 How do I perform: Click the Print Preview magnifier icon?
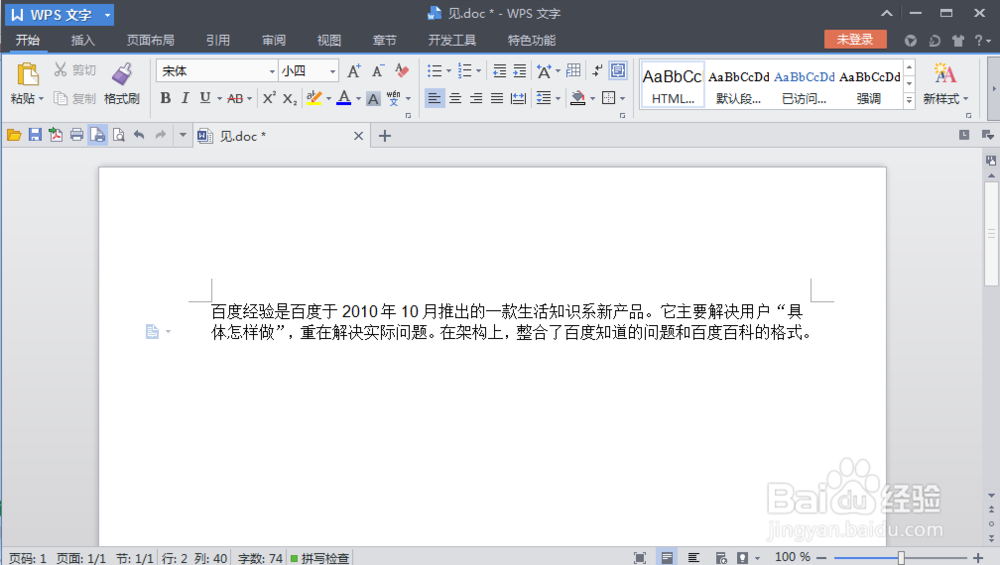coord(119,135)
